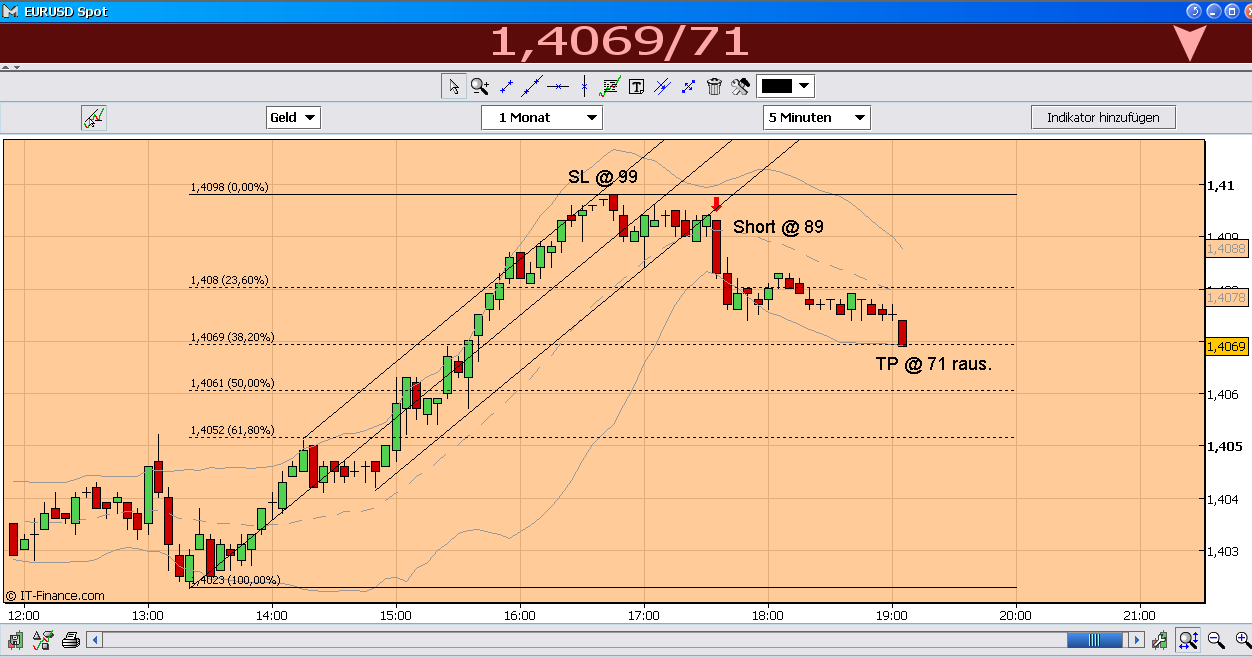
Task: Select the Fibonacci retracement tool icon
Action: (609, 86)
